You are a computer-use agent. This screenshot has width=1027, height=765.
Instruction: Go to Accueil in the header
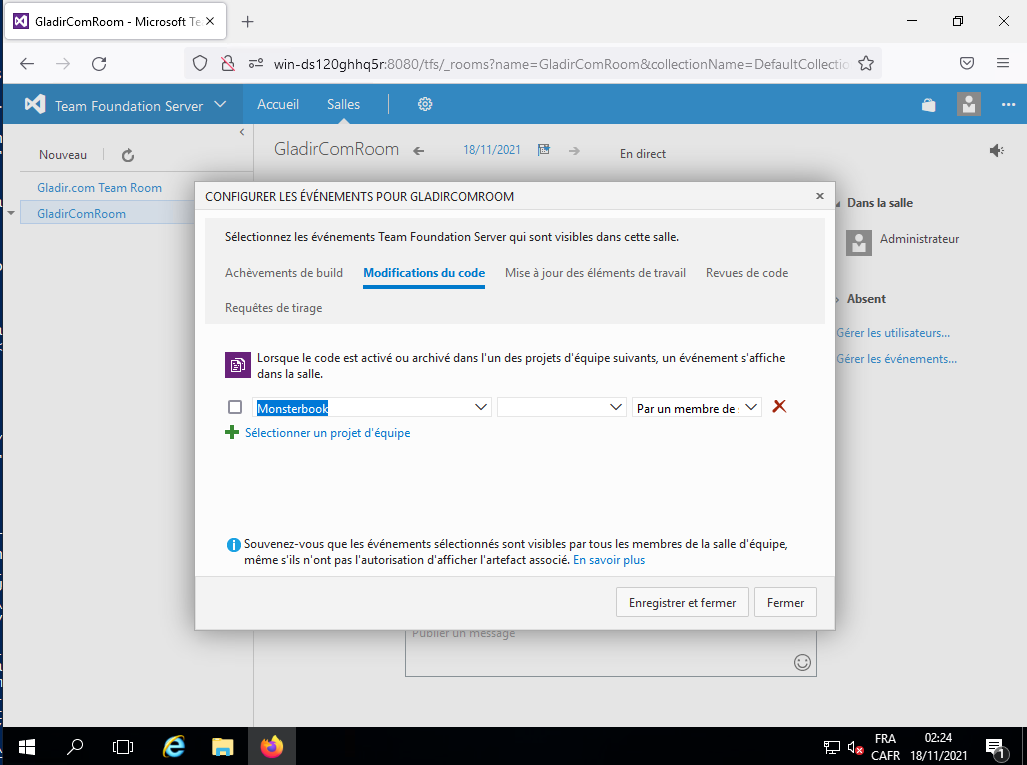click(278, 104)
